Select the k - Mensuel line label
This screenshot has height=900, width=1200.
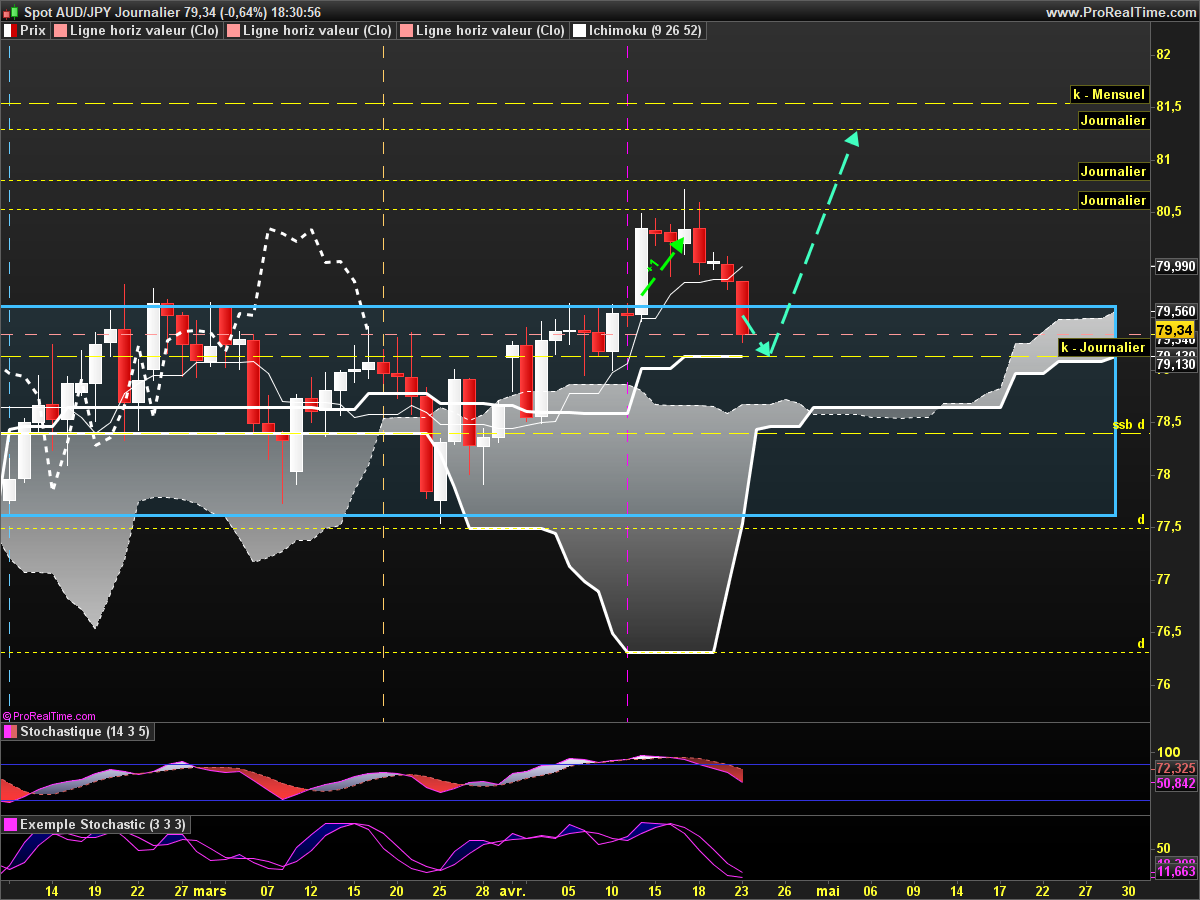coord(1108,95)
